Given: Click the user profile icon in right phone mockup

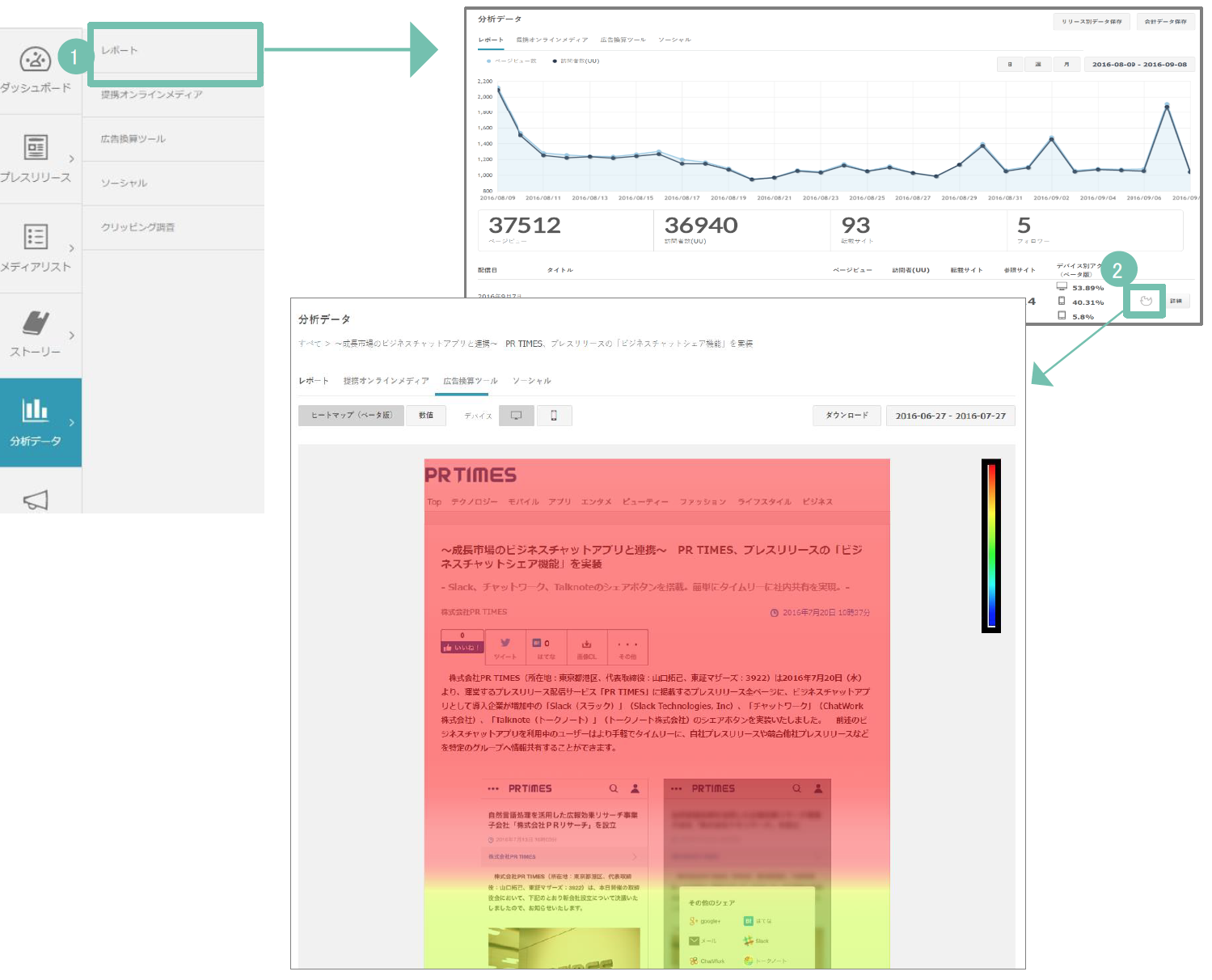Looking at the screenshot, I should point(818,788).
